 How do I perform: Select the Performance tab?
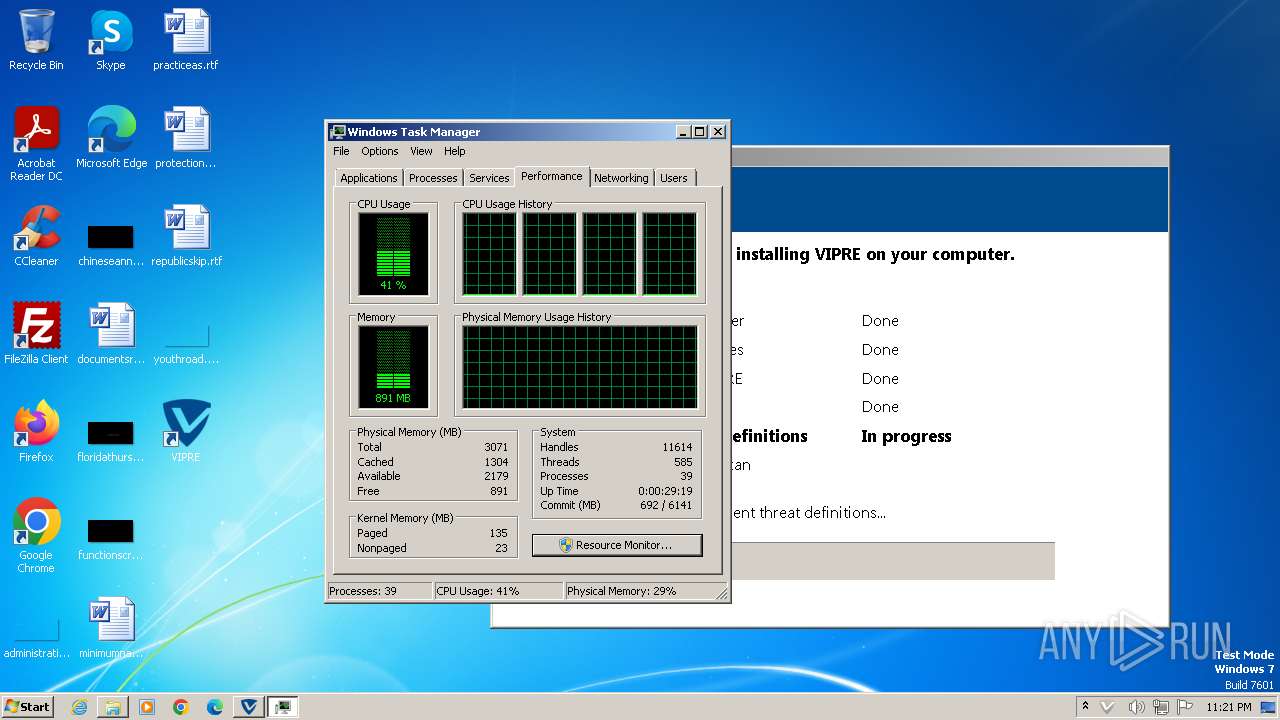pyautogui.click(x=552, y=176)
